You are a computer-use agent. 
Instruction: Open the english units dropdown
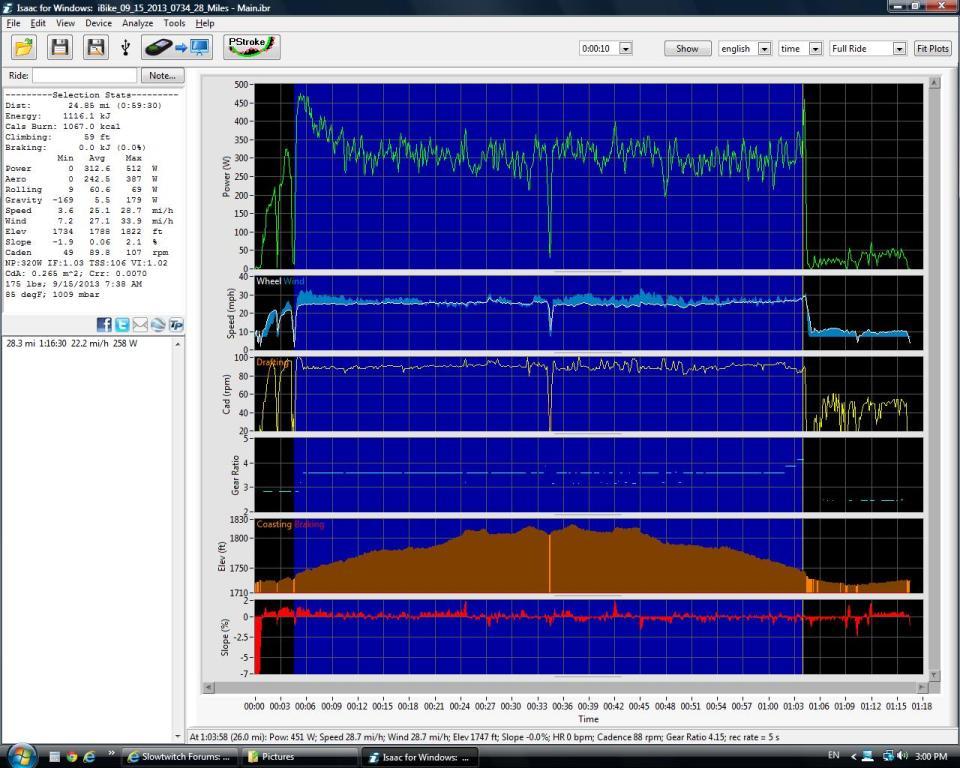pos(764,48)
